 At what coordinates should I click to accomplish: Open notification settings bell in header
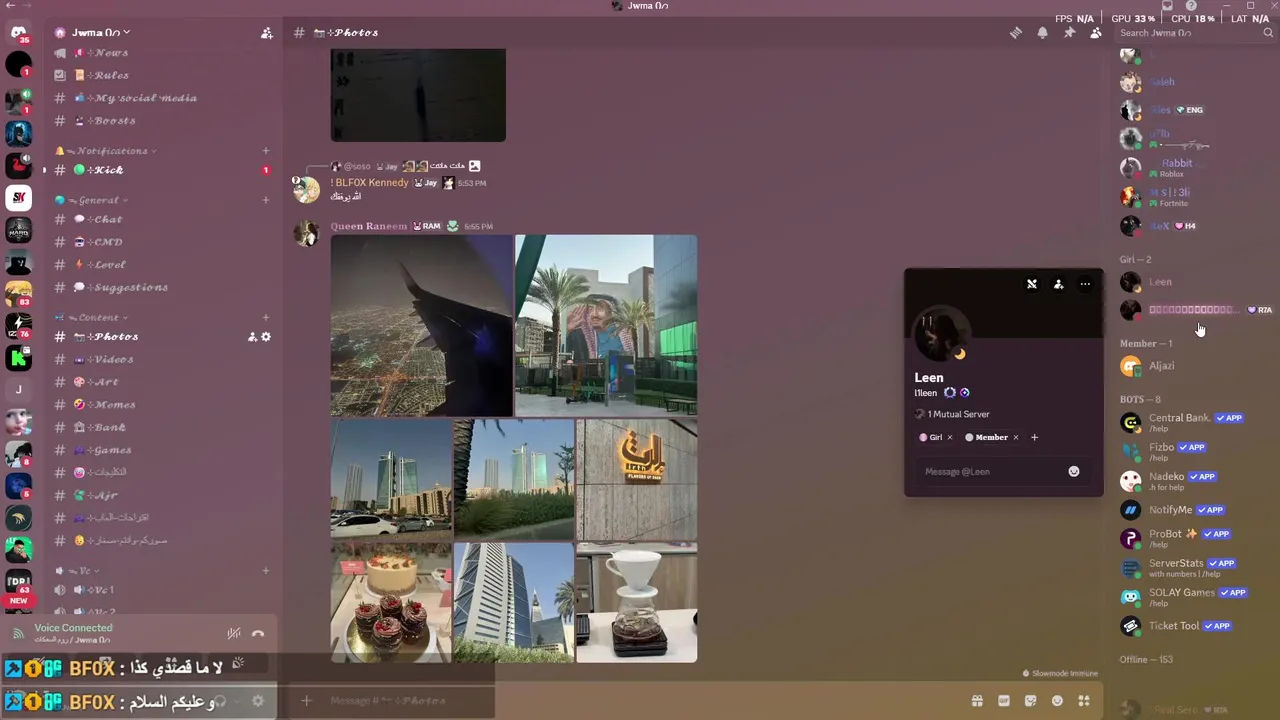[x=1042, y=33]
